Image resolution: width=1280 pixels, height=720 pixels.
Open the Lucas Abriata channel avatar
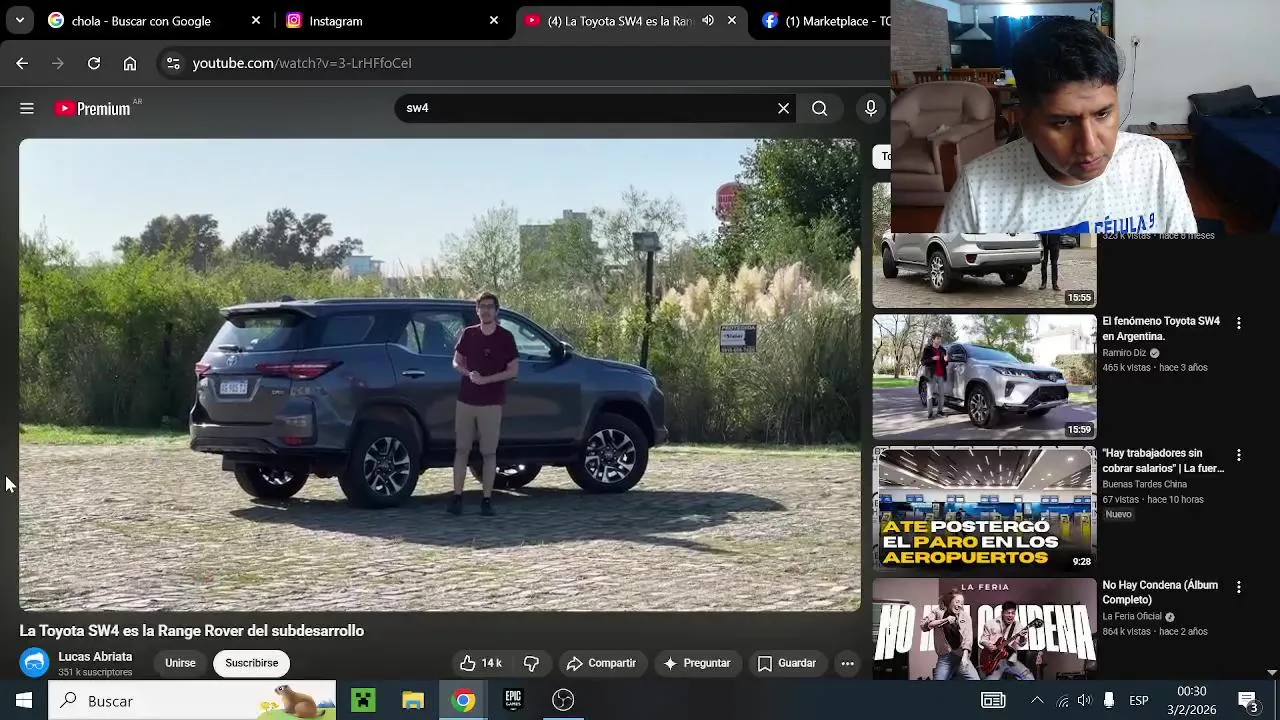35,663
